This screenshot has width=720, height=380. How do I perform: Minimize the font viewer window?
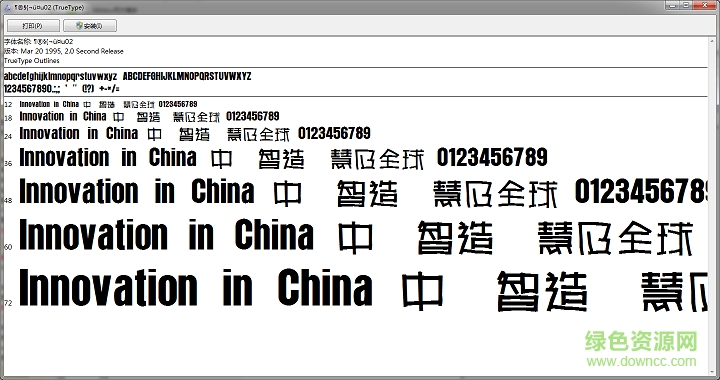coord(673,5)
